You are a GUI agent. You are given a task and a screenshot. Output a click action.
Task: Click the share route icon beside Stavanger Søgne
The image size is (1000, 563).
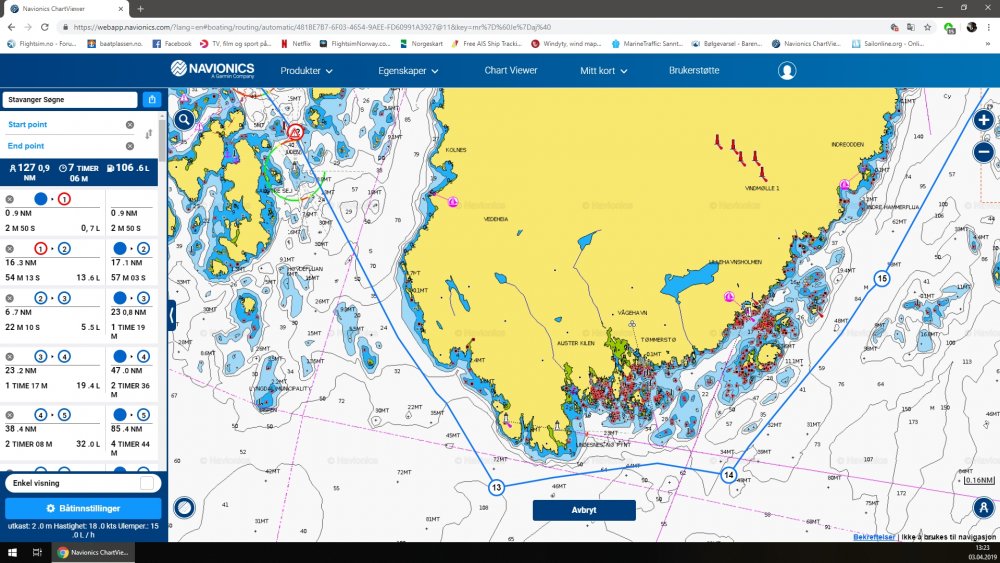click(152, 99)
